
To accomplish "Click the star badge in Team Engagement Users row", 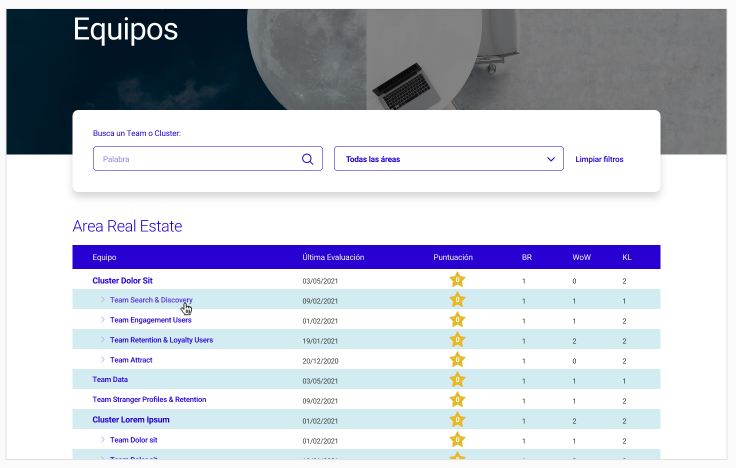I will (457, 320).
